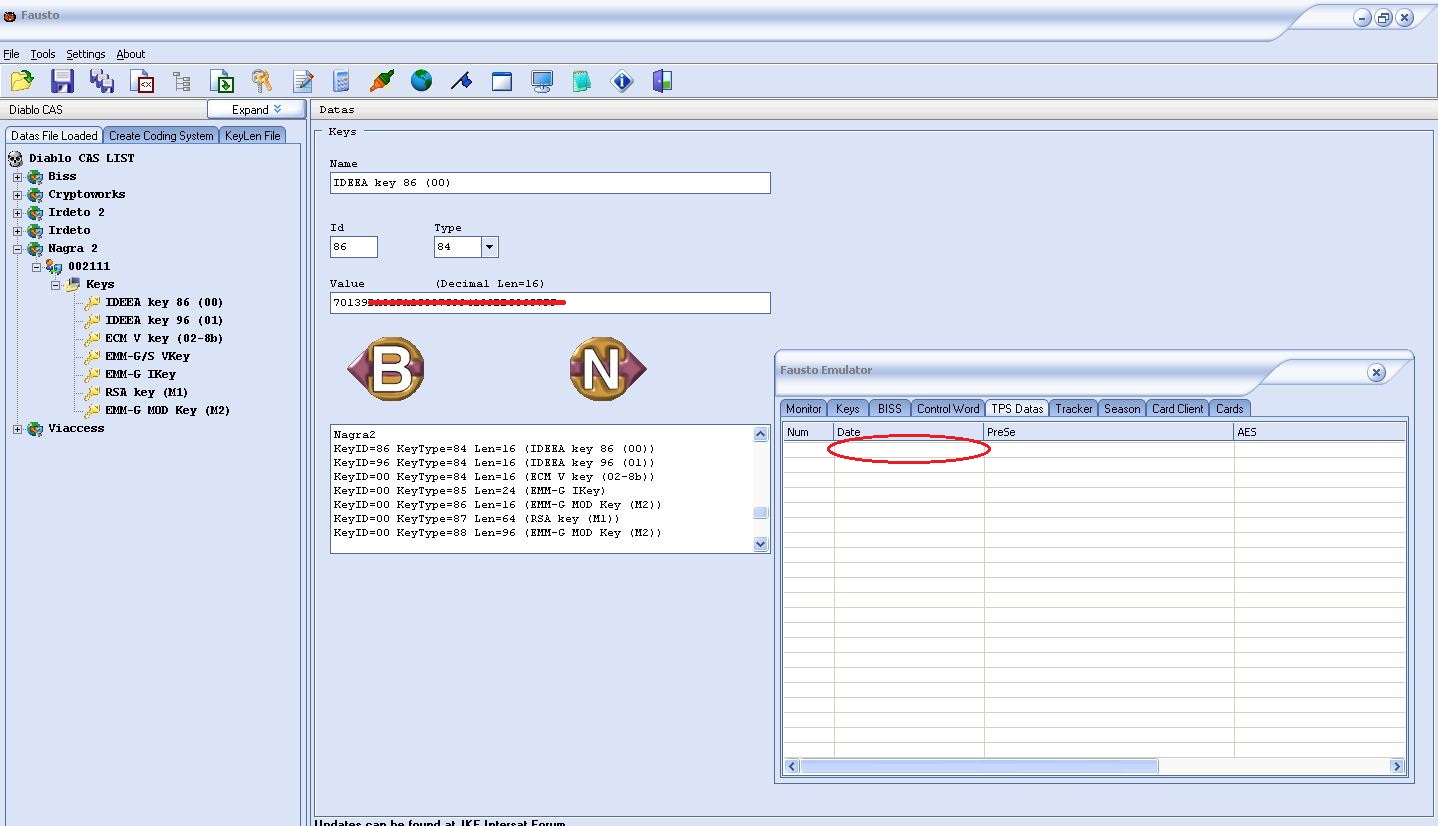Switch to Create Coding System tab

click(x=161, y=136)
